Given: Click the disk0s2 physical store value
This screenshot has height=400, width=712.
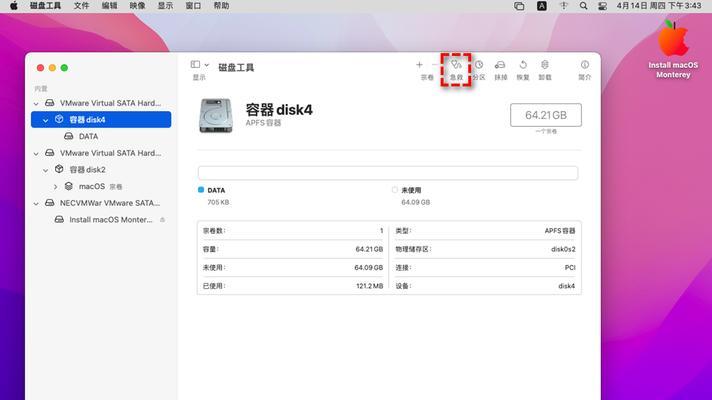Looking at the screenshot, I should click(x=563, y=249).
